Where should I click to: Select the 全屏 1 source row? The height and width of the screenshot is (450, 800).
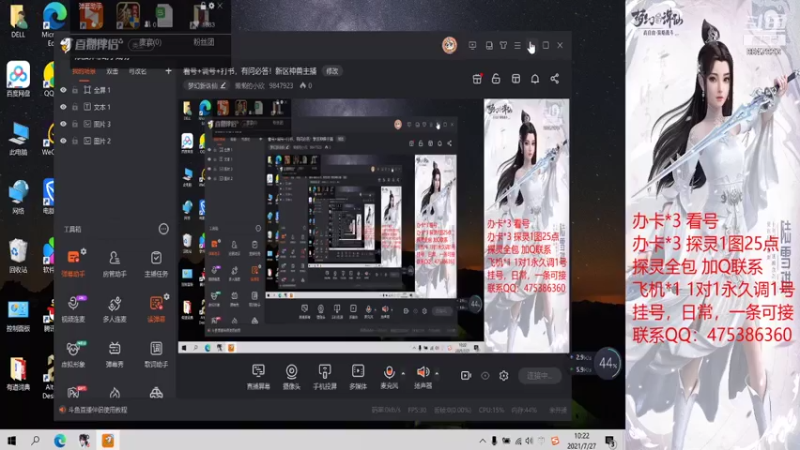coord(115,90)
